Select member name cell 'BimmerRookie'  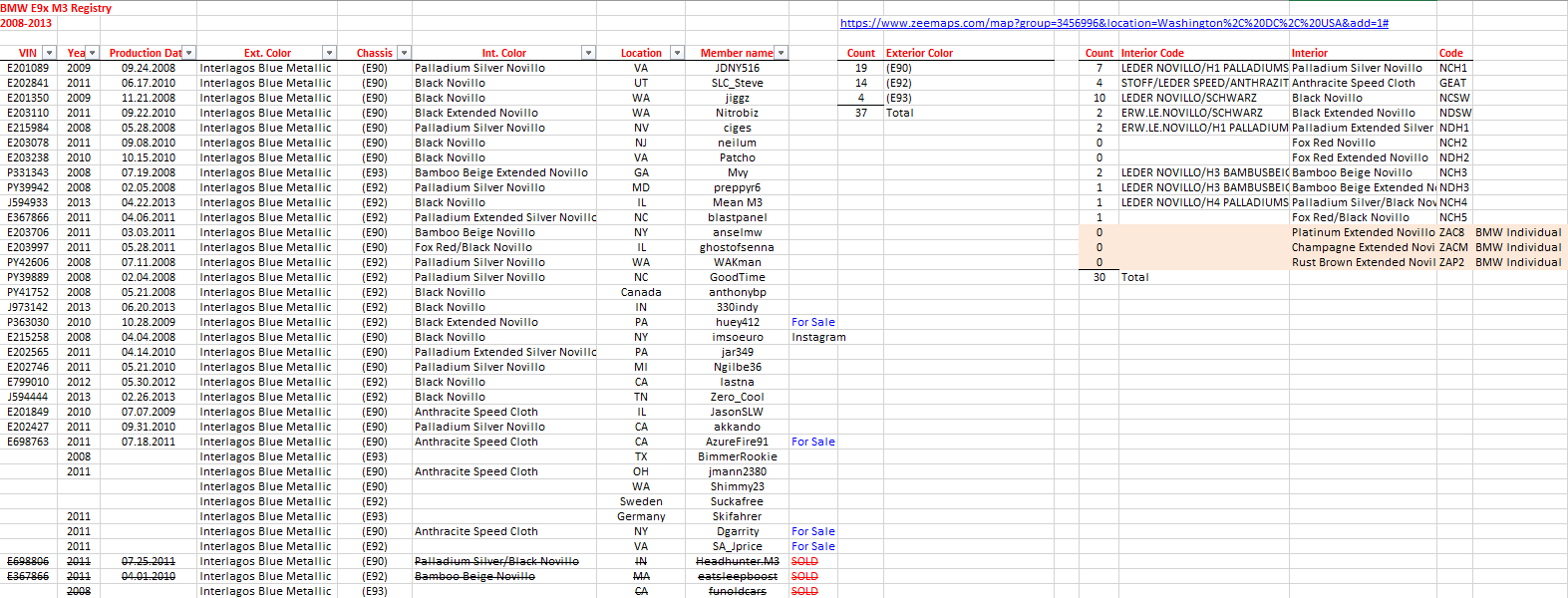pyautogui.click(x=738, y=456)
